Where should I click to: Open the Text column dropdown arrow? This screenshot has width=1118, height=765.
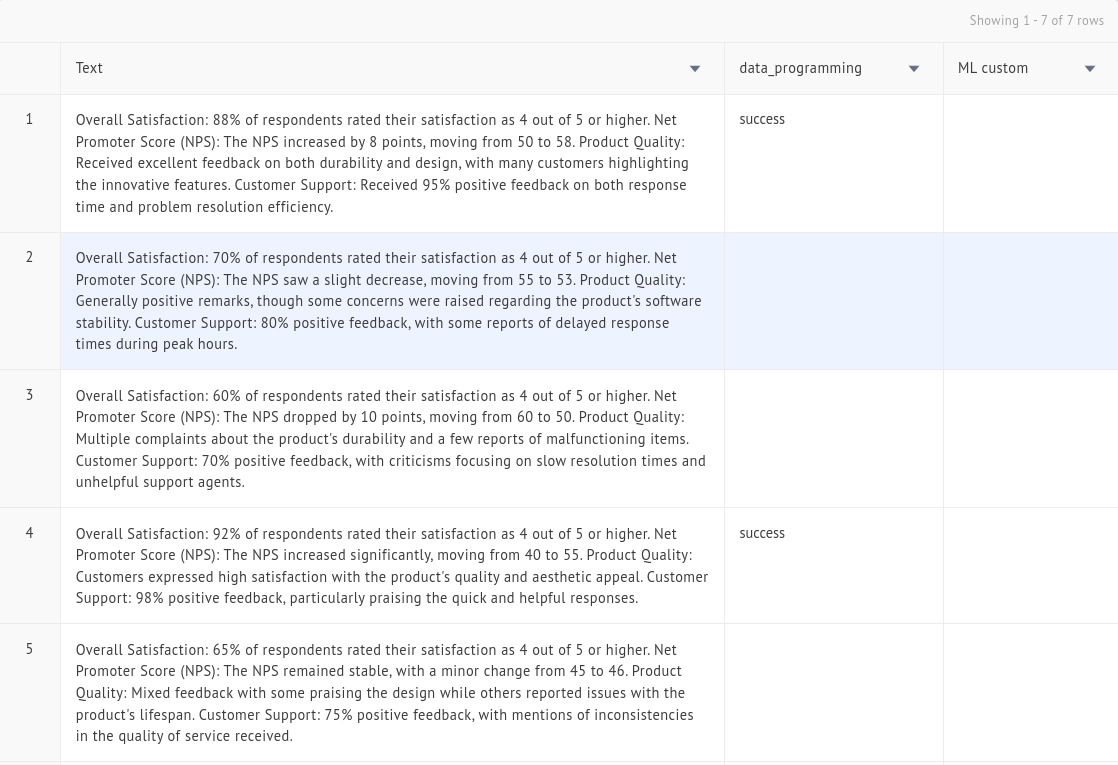[x=694, y=68]
